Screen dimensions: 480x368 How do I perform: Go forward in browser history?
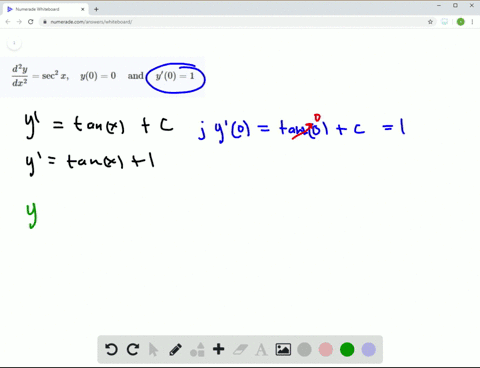(x=19, y=22)
